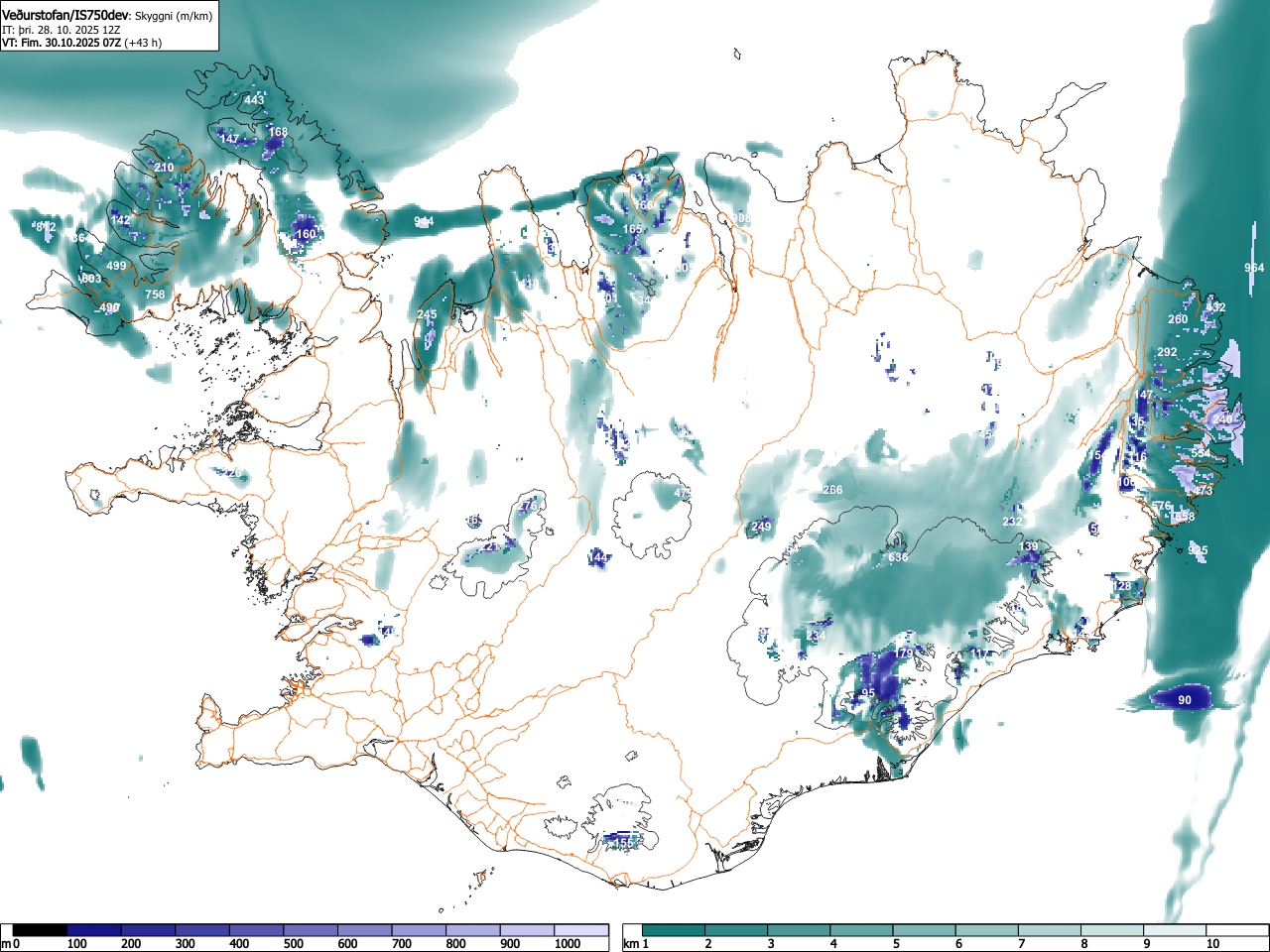Screen dimensions: 1270x952
Task: Click the IT: þri. 28. 10. 2025 12Z line
Action: (60, 30)
